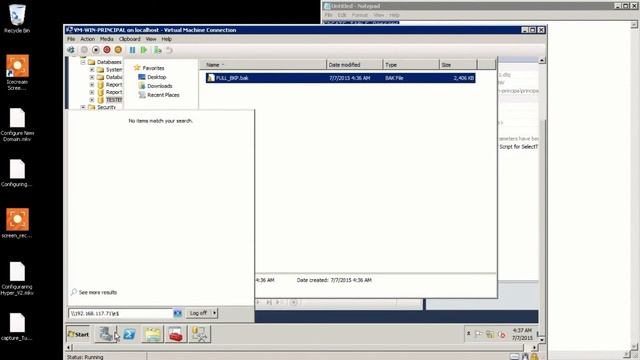
Task: Click the Name column sort arrow
Action: tap(223, 65)
